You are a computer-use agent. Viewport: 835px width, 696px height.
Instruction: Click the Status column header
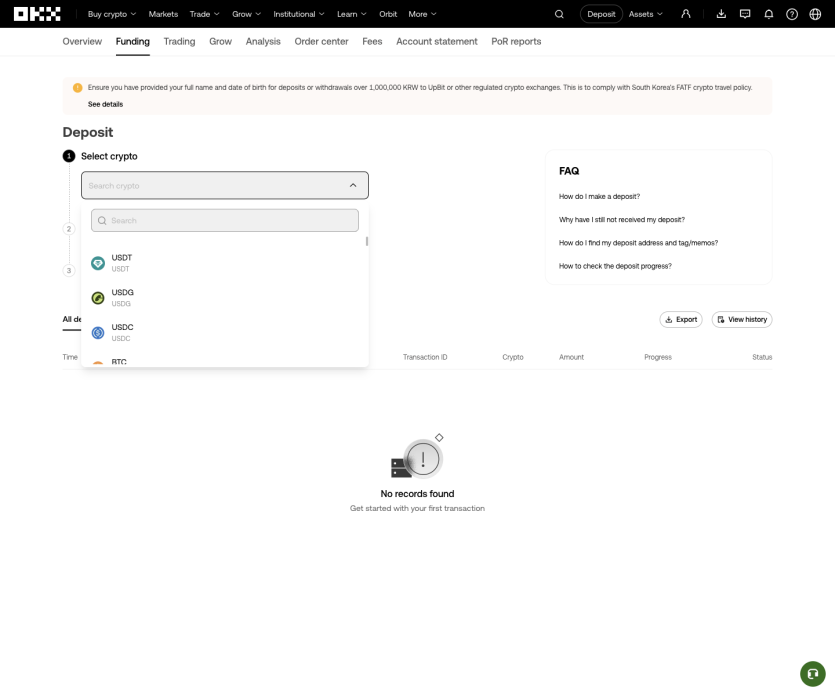pyautogui.click(x=762, y=357)
